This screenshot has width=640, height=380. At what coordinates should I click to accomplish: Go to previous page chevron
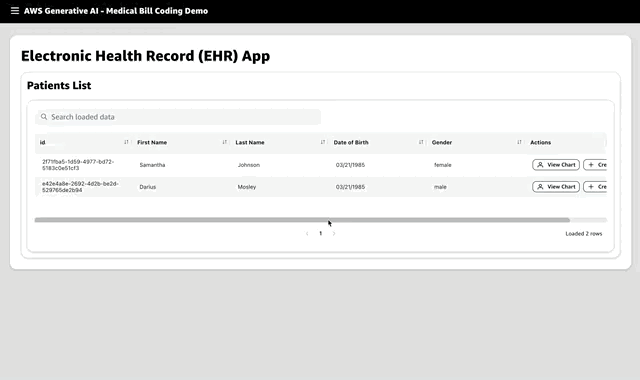click(307, 233)
